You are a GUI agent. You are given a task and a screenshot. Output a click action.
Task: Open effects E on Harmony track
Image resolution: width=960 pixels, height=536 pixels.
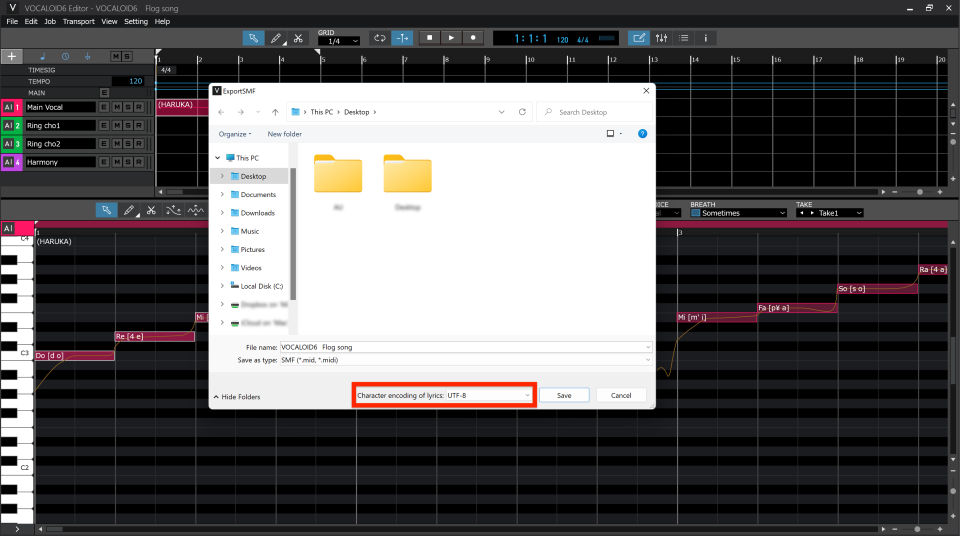[x=104, y=162]
